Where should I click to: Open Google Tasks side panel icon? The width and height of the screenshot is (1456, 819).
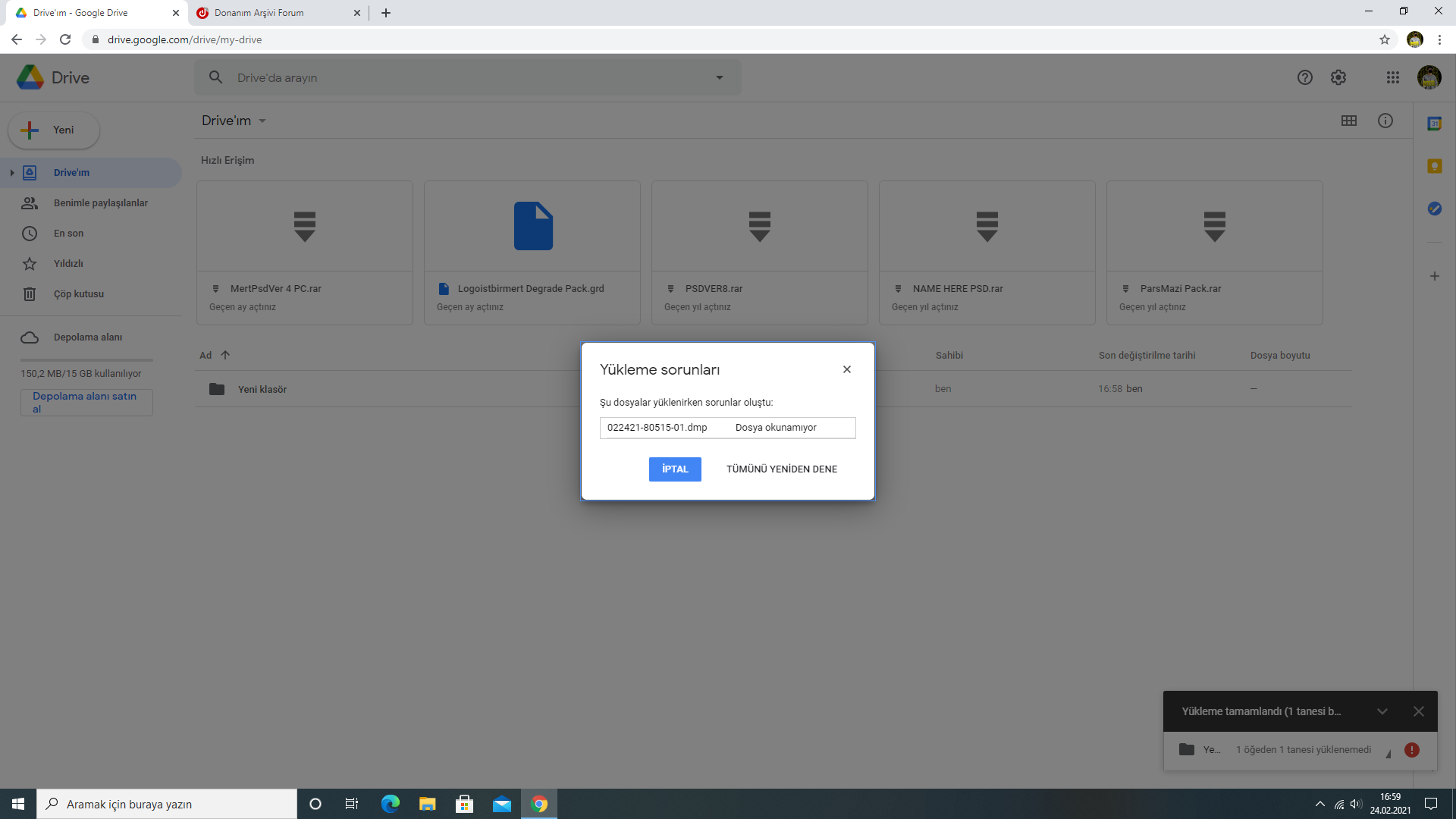click(x=1434, y=209)
